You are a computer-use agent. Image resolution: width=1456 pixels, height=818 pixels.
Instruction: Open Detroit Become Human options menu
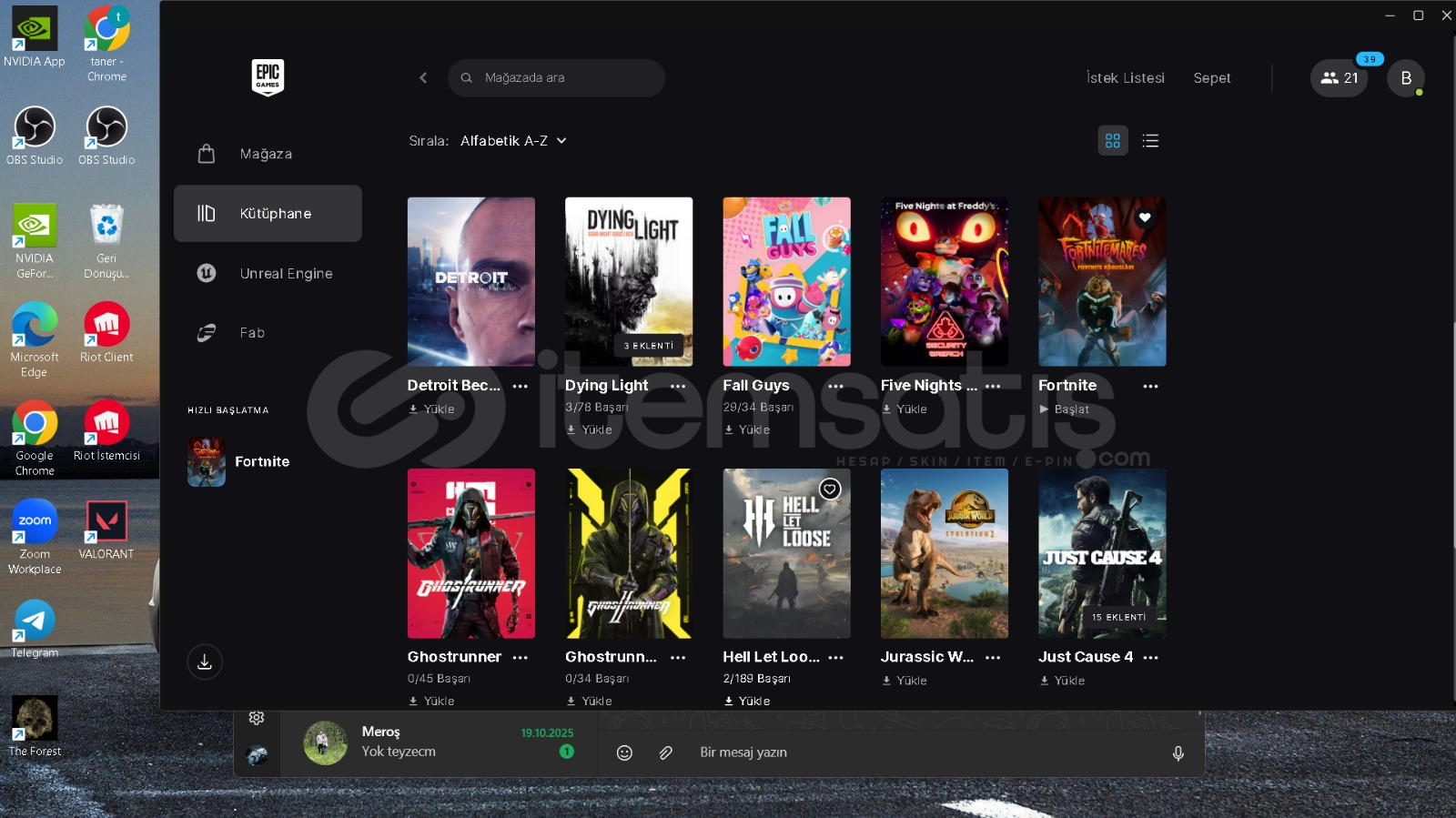521,386
